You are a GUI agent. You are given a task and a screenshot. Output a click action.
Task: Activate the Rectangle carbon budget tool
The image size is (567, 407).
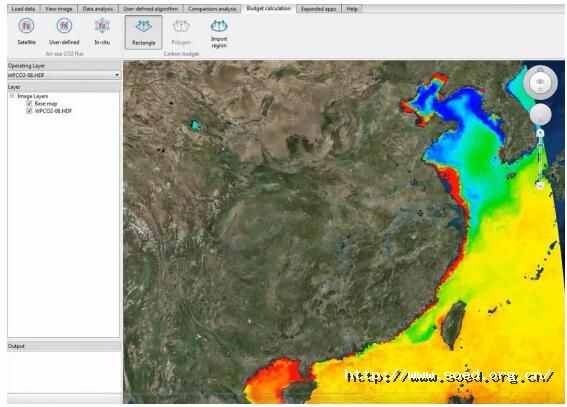pos(144,32)
